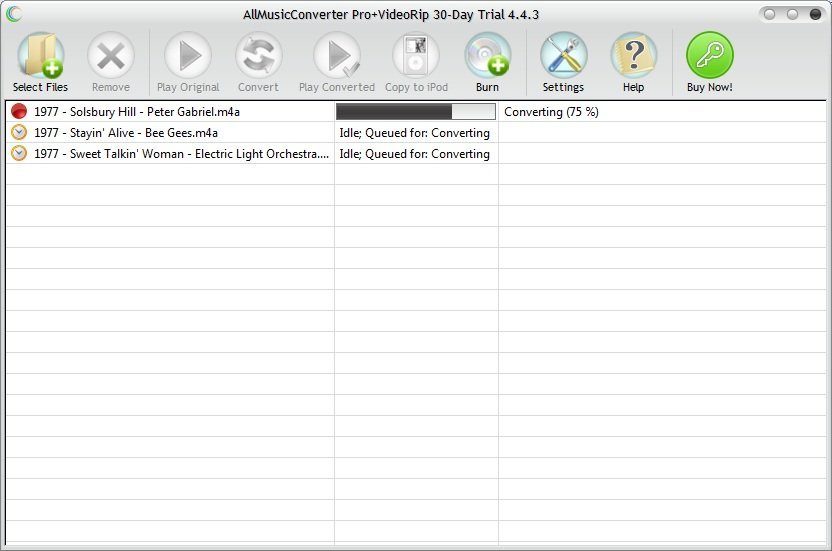Open the Burn disc icon

(488, 55)
